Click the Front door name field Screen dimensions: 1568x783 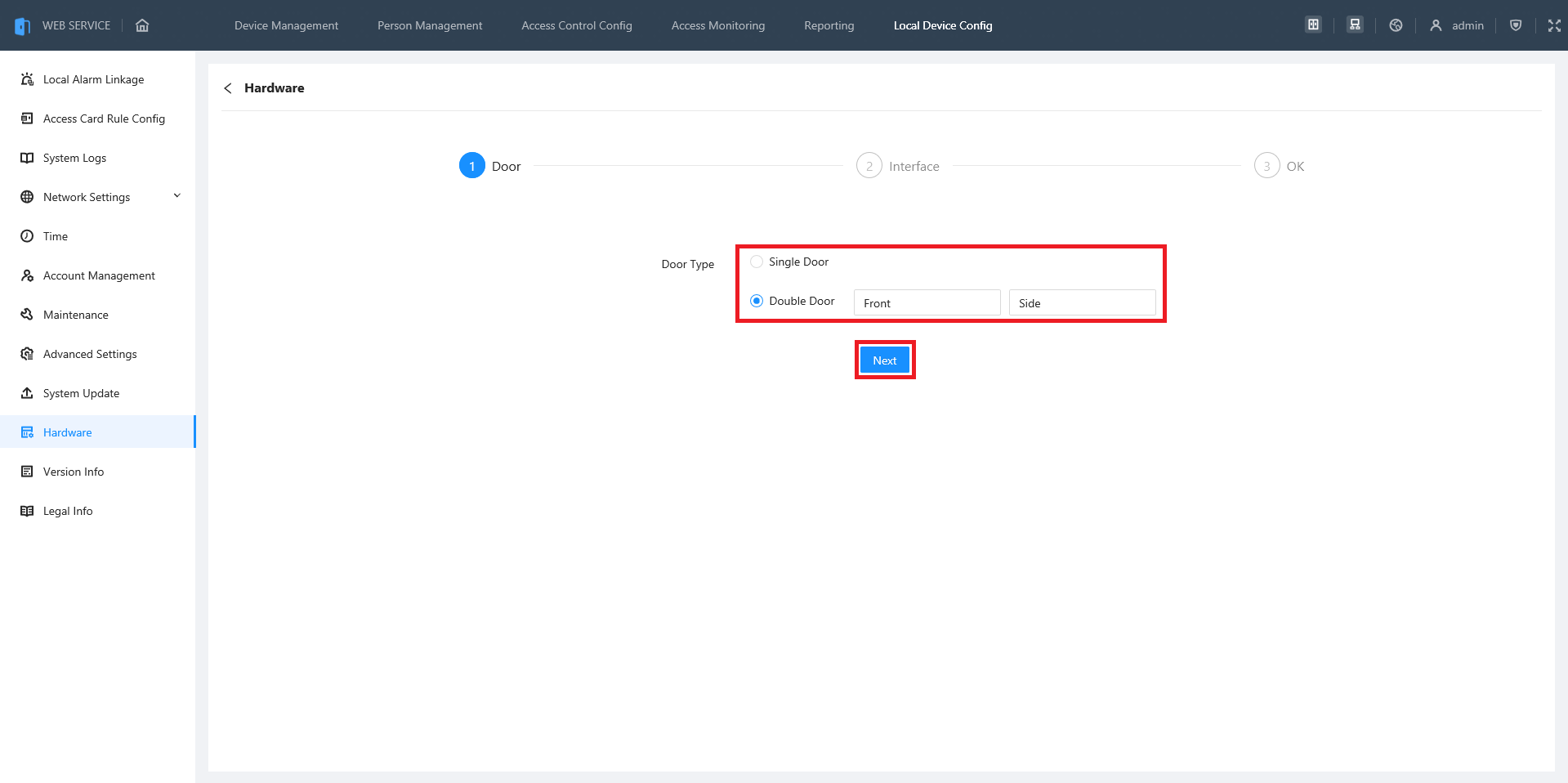(927, 302)
